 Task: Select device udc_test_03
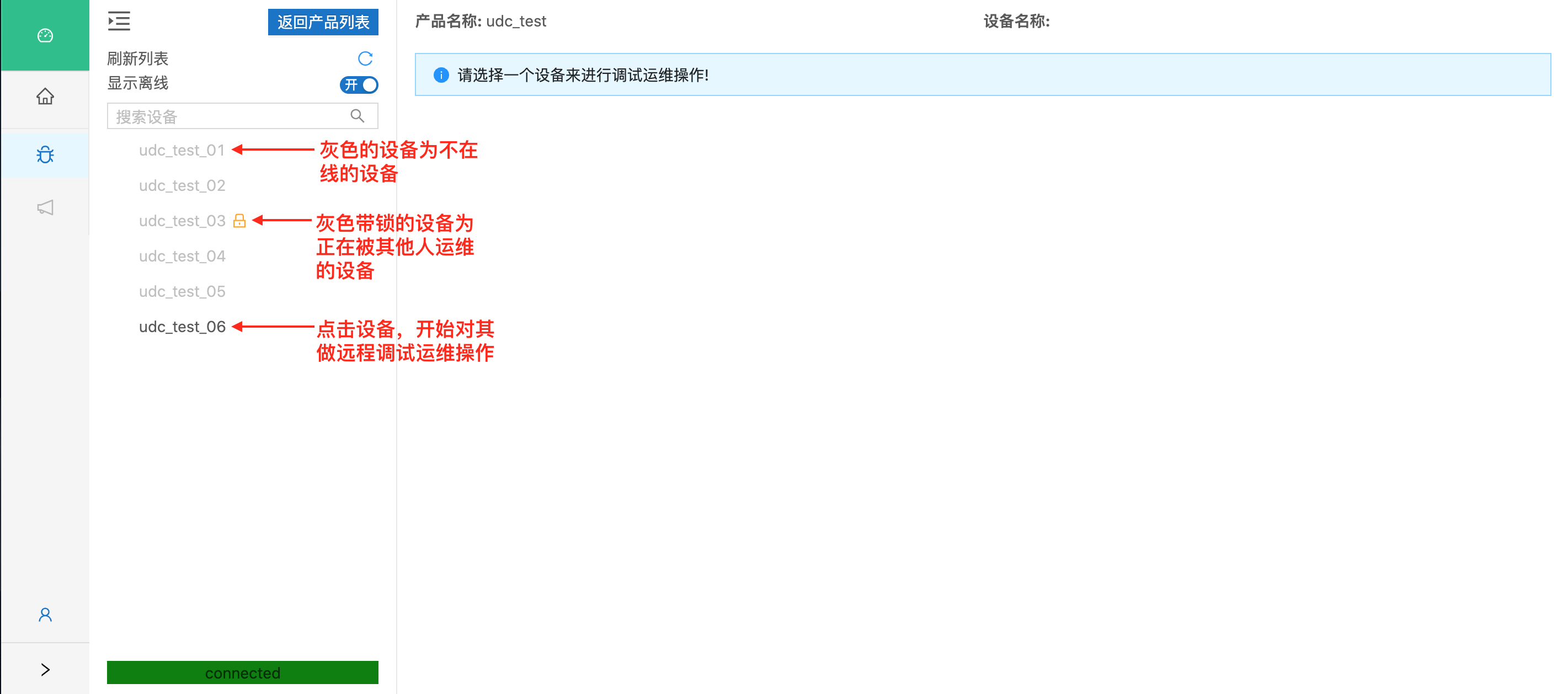coord(182,221)
